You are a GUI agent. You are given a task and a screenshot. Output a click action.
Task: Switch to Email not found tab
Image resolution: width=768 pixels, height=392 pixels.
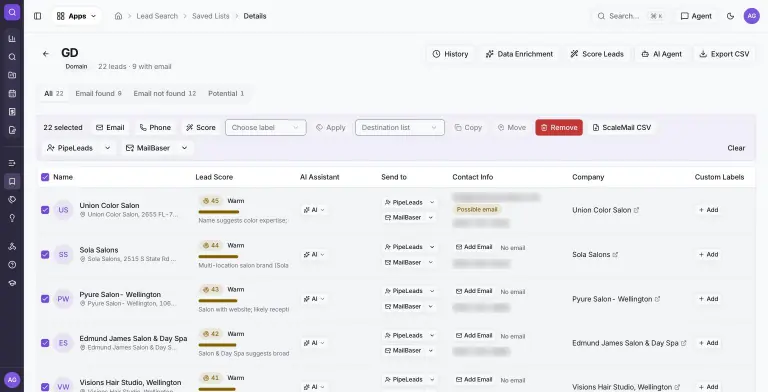pyautogui.click(x=165, y=94)
